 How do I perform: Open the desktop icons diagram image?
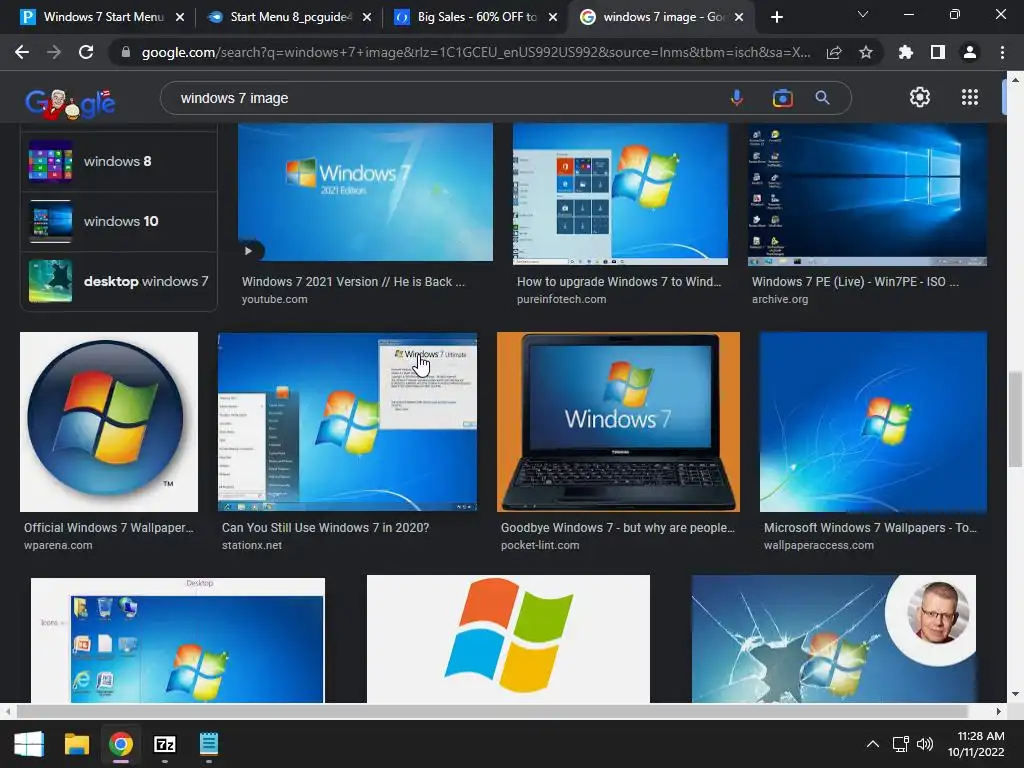click(178, 640)
